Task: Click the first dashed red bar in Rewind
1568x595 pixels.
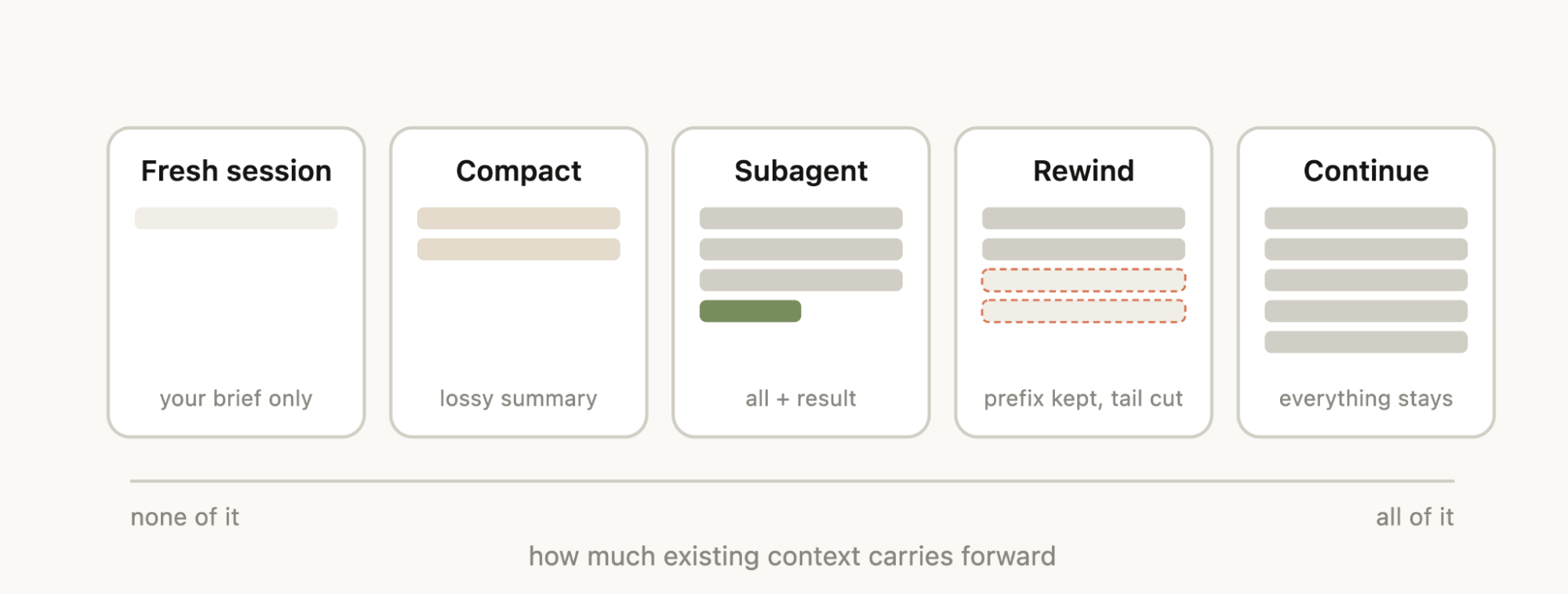Action: (x=1083, y=280)
